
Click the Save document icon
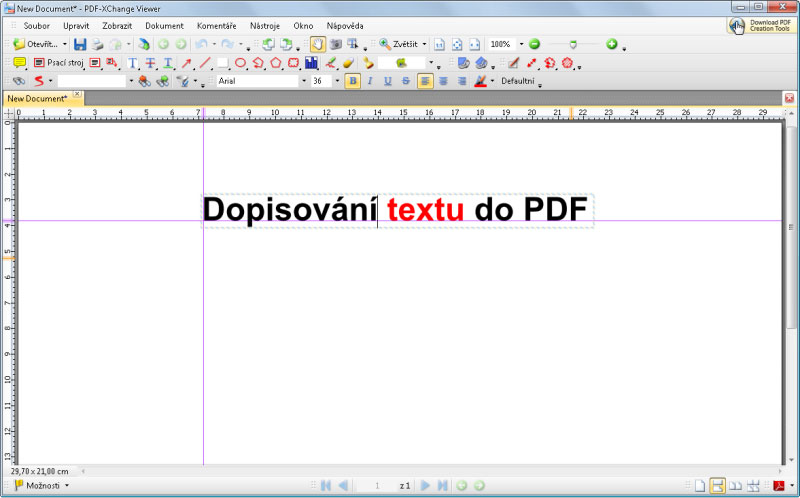80,44
